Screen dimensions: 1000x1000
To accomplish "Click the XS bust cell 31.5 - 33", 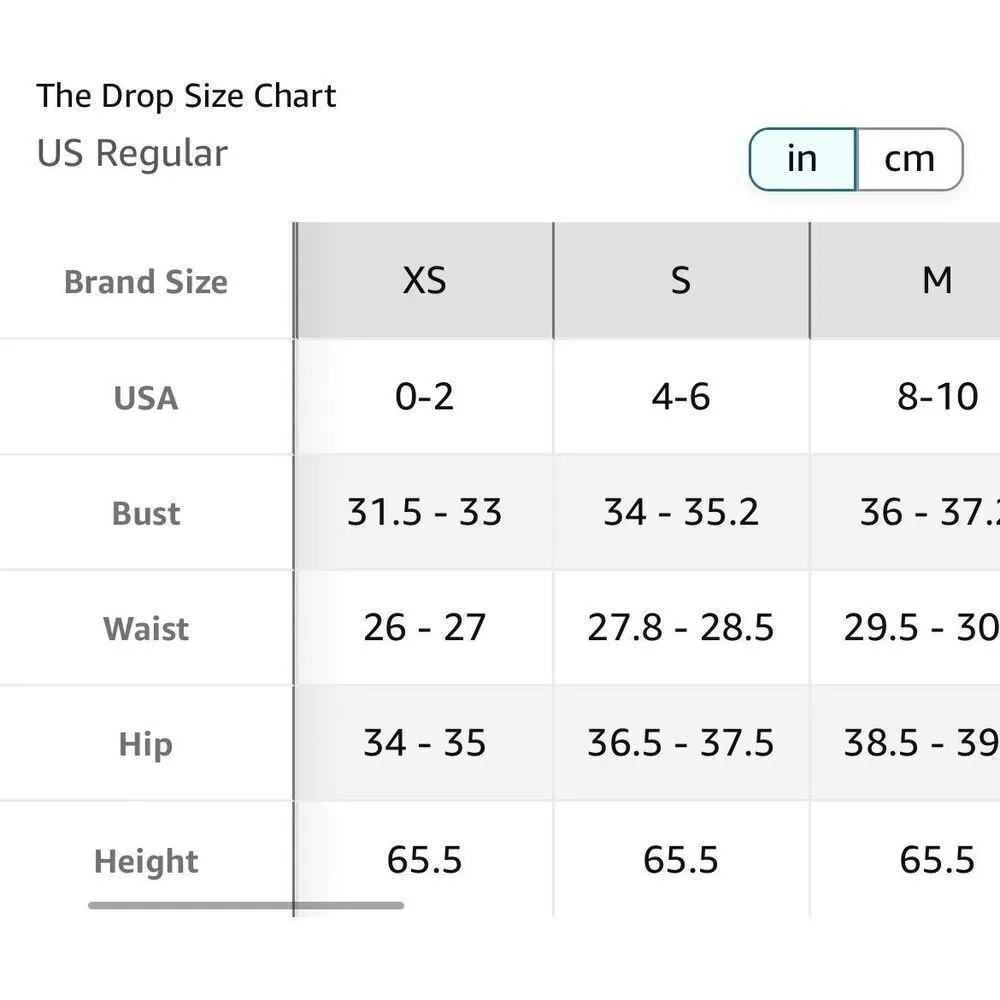I will 424,512.
